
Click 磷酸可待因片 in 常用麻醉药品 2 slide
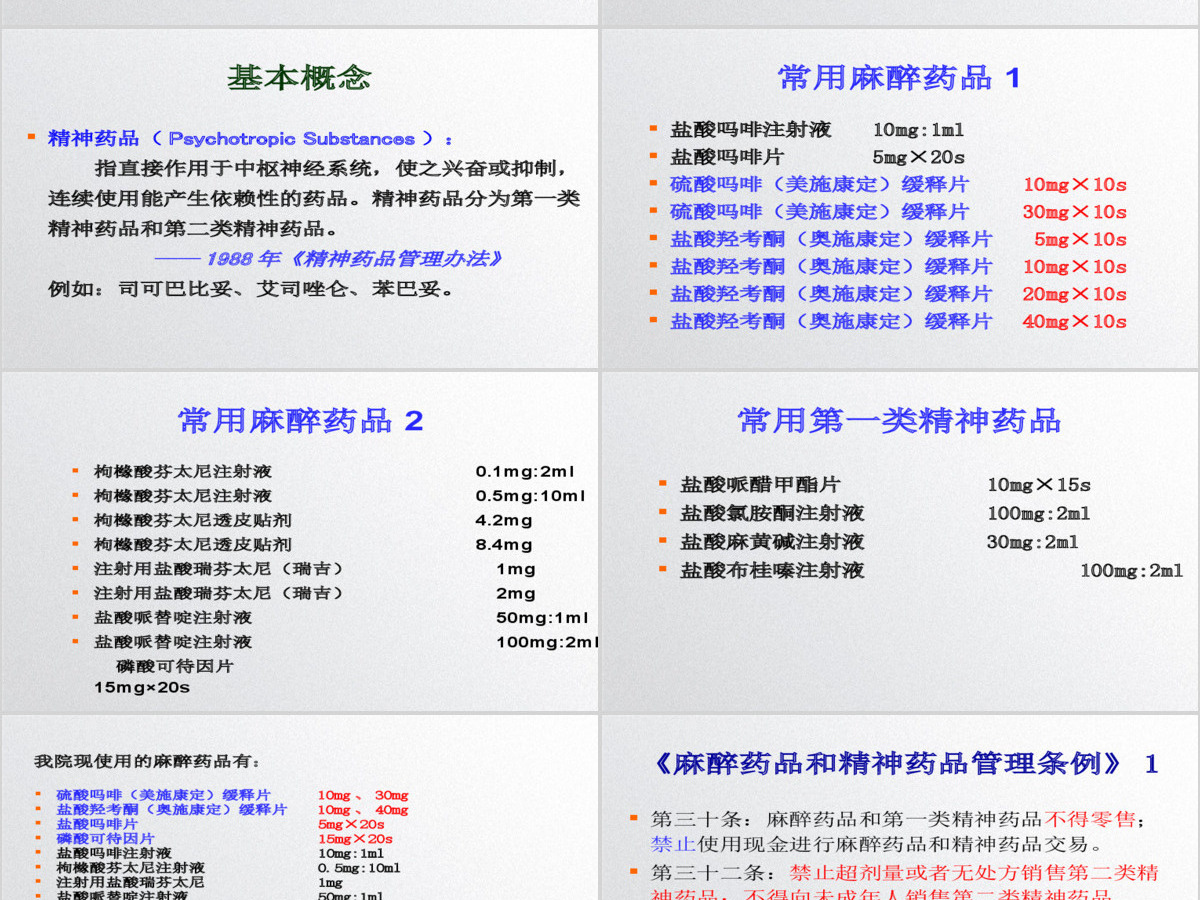pos(175,666)
